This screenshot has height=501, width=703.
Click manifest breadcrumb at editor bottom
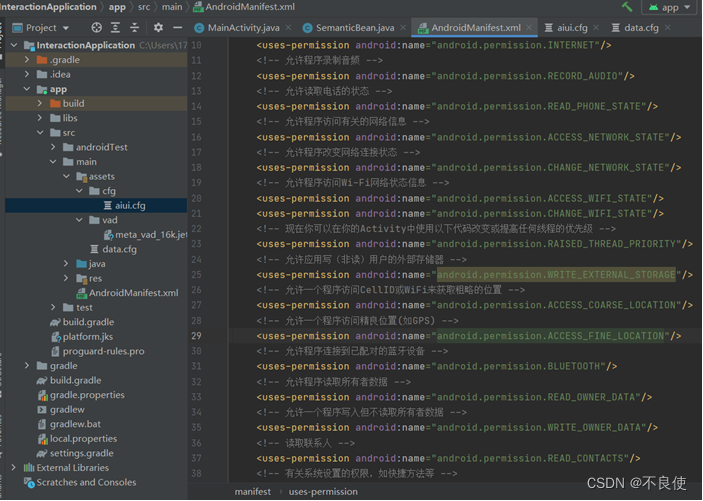pos(253,492)
